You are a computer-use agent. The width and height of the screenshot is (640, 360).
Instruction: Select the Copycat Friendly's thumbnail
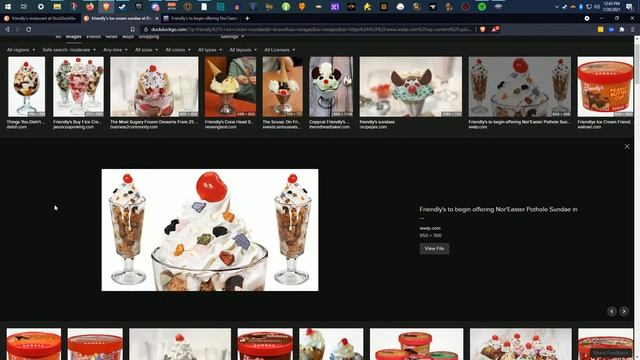pyautogui.click(x=331, y=87)
